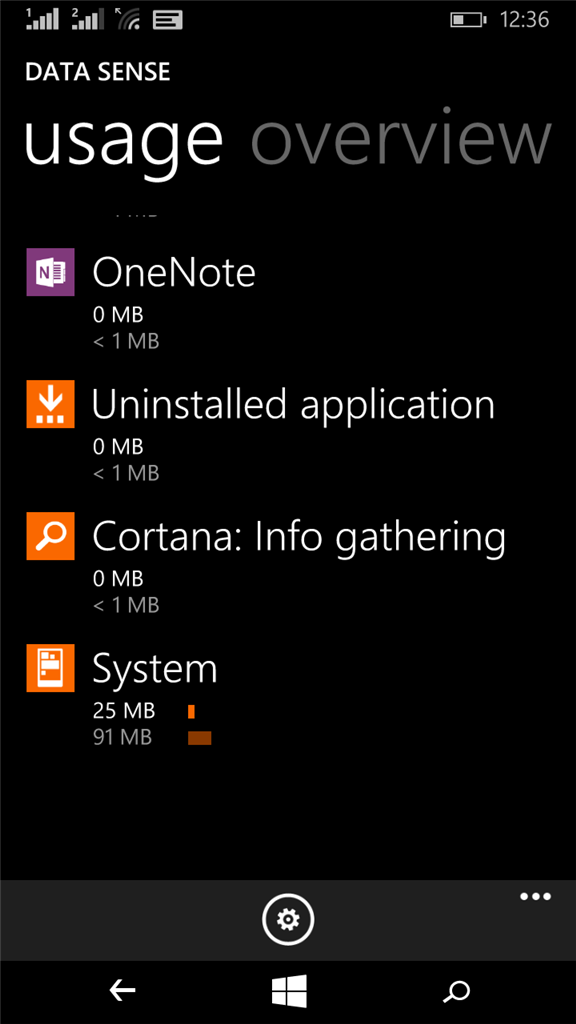Tap the orange 91 MB usage bar
Screen dimensions: 576x1024
pos(200,737)
